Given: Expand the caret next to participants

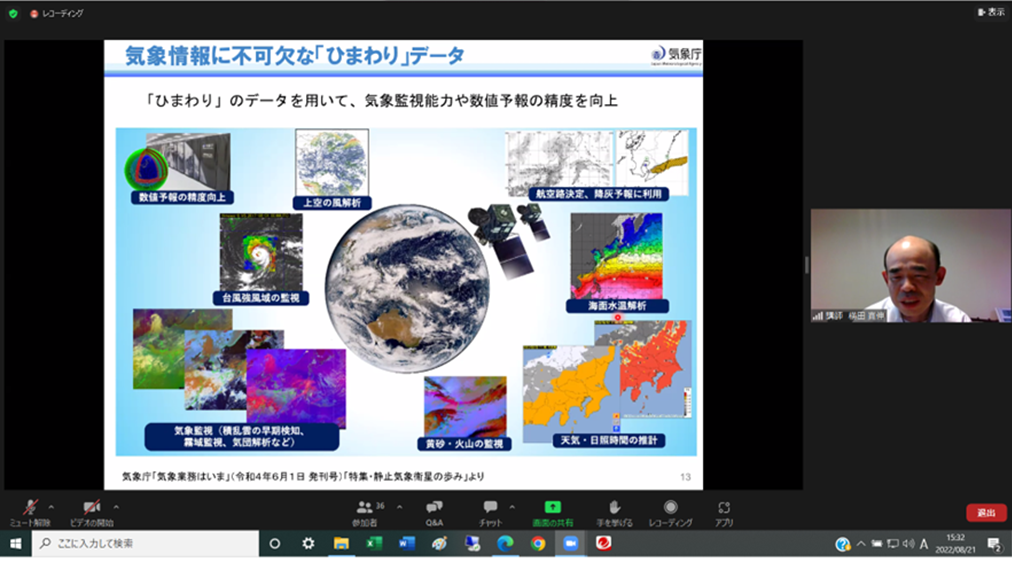Looking at the screenshot, I should (x=399, y=506).
